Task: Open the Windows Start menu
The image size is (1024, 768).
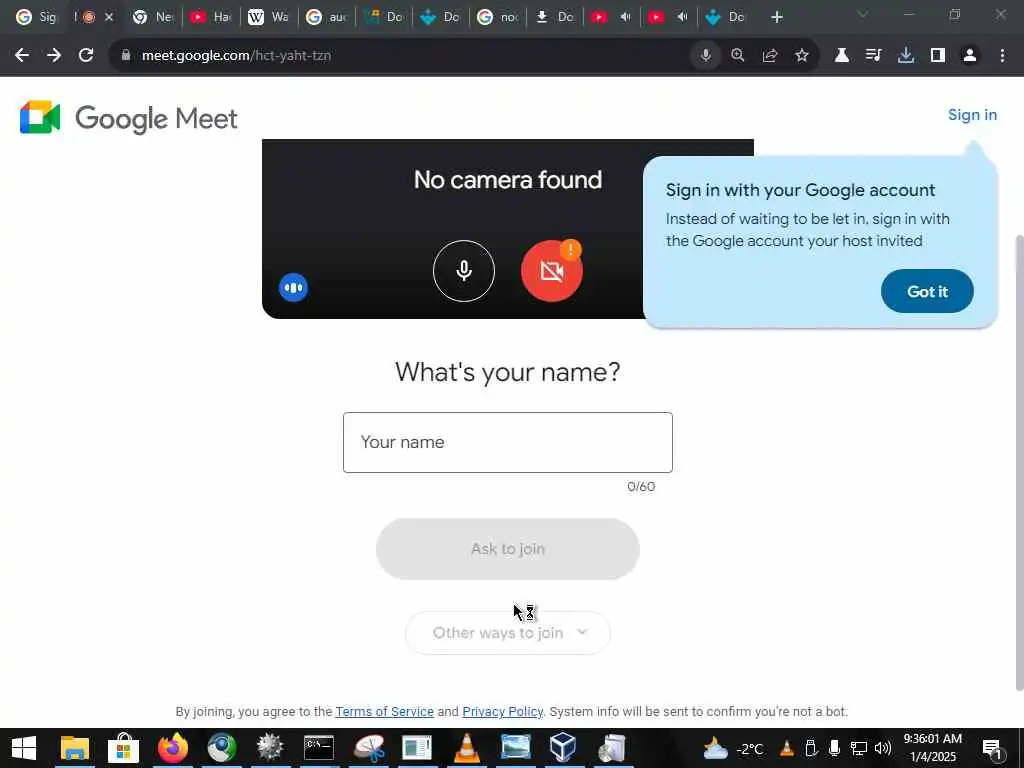Action: click(x=24, y=748)
